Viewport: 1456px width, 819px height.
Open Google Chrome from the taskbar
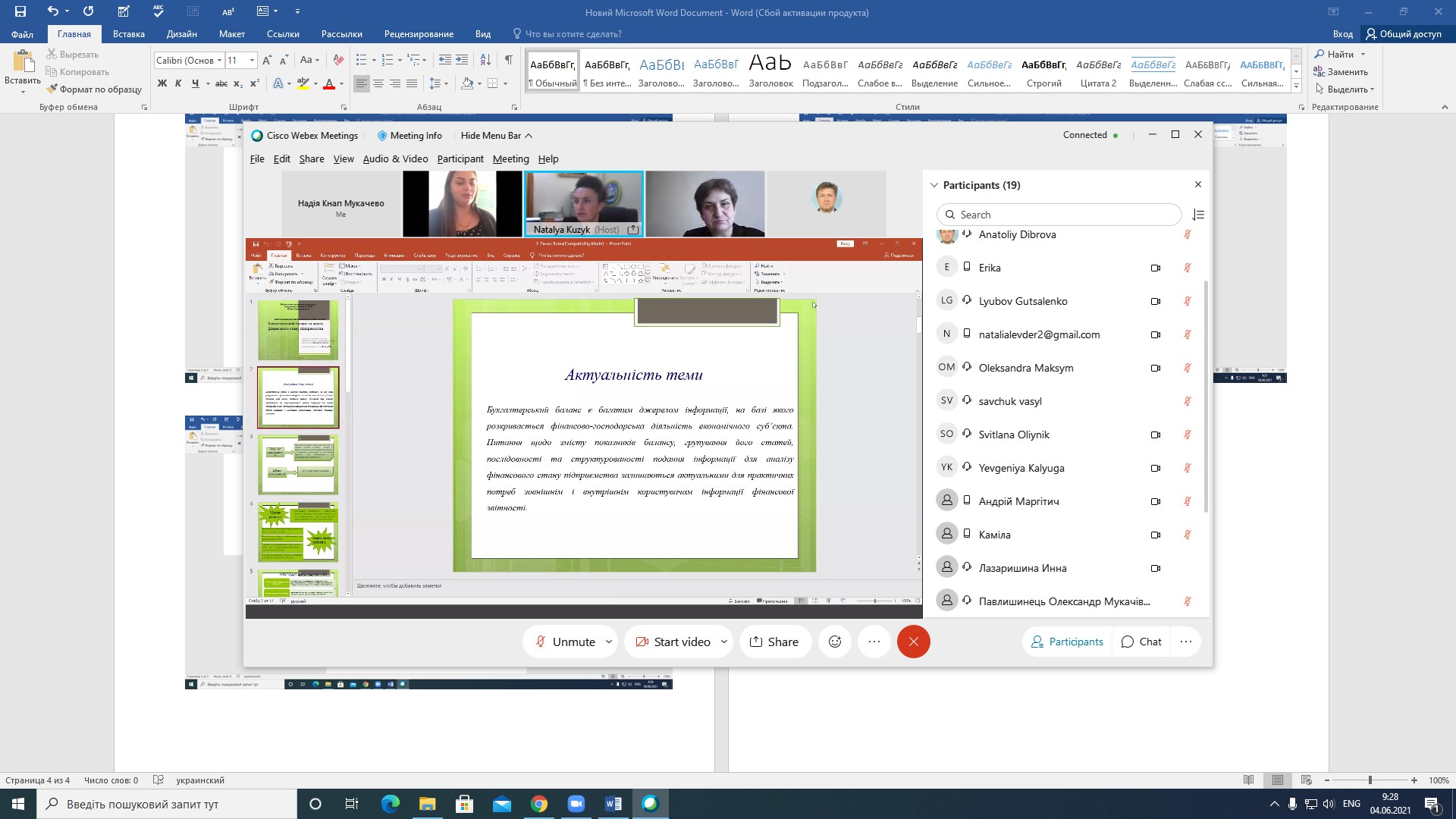(x=539, y=804)
